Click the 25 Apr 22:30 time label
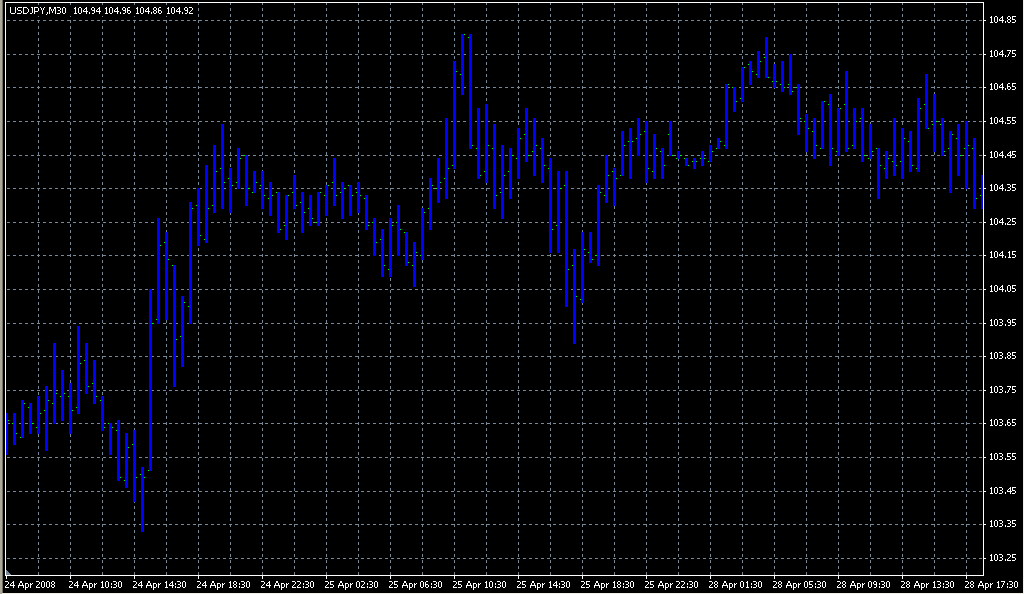This screenshot has width=1024, height=594. click(671, 585)
